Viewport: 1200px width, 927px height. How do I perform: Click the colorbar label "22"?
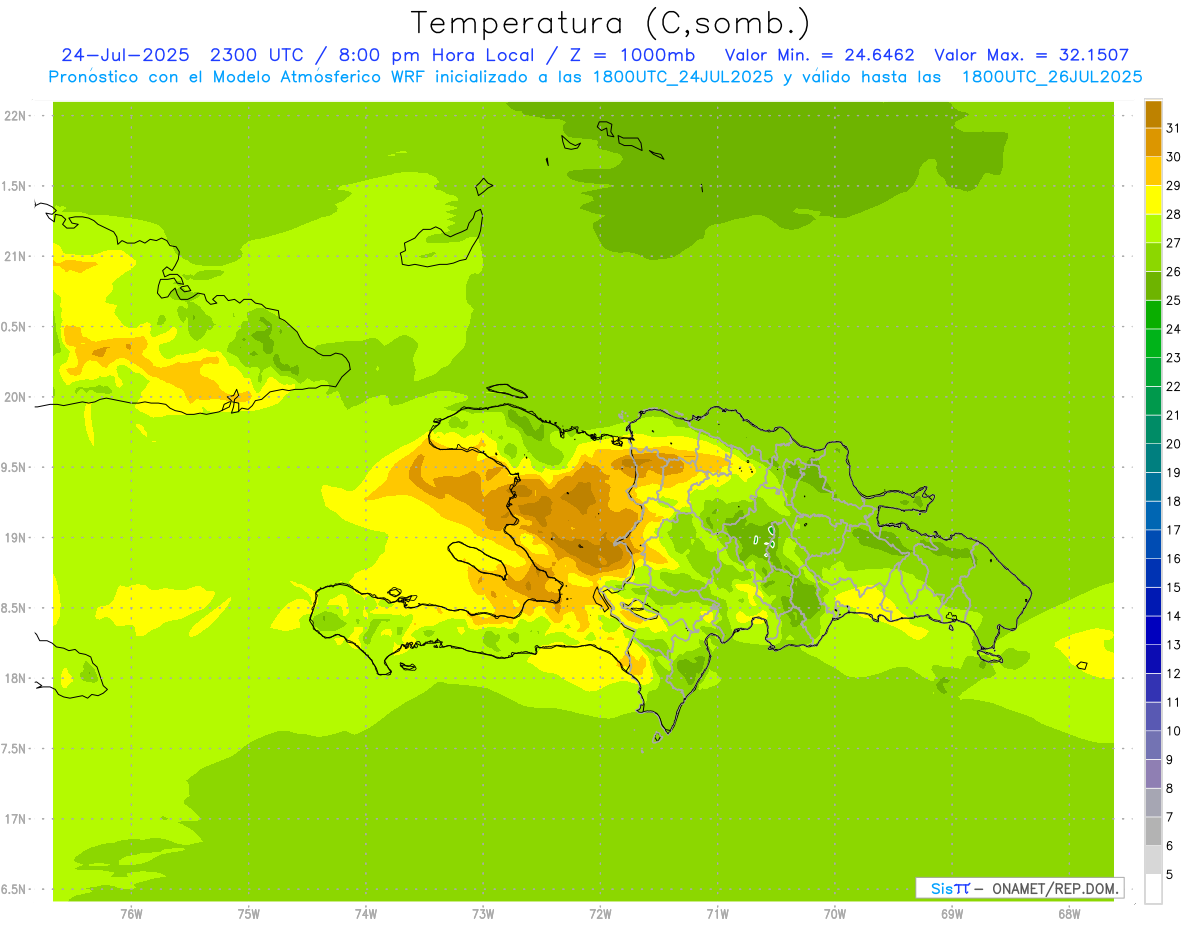[x=1173, y=386]
